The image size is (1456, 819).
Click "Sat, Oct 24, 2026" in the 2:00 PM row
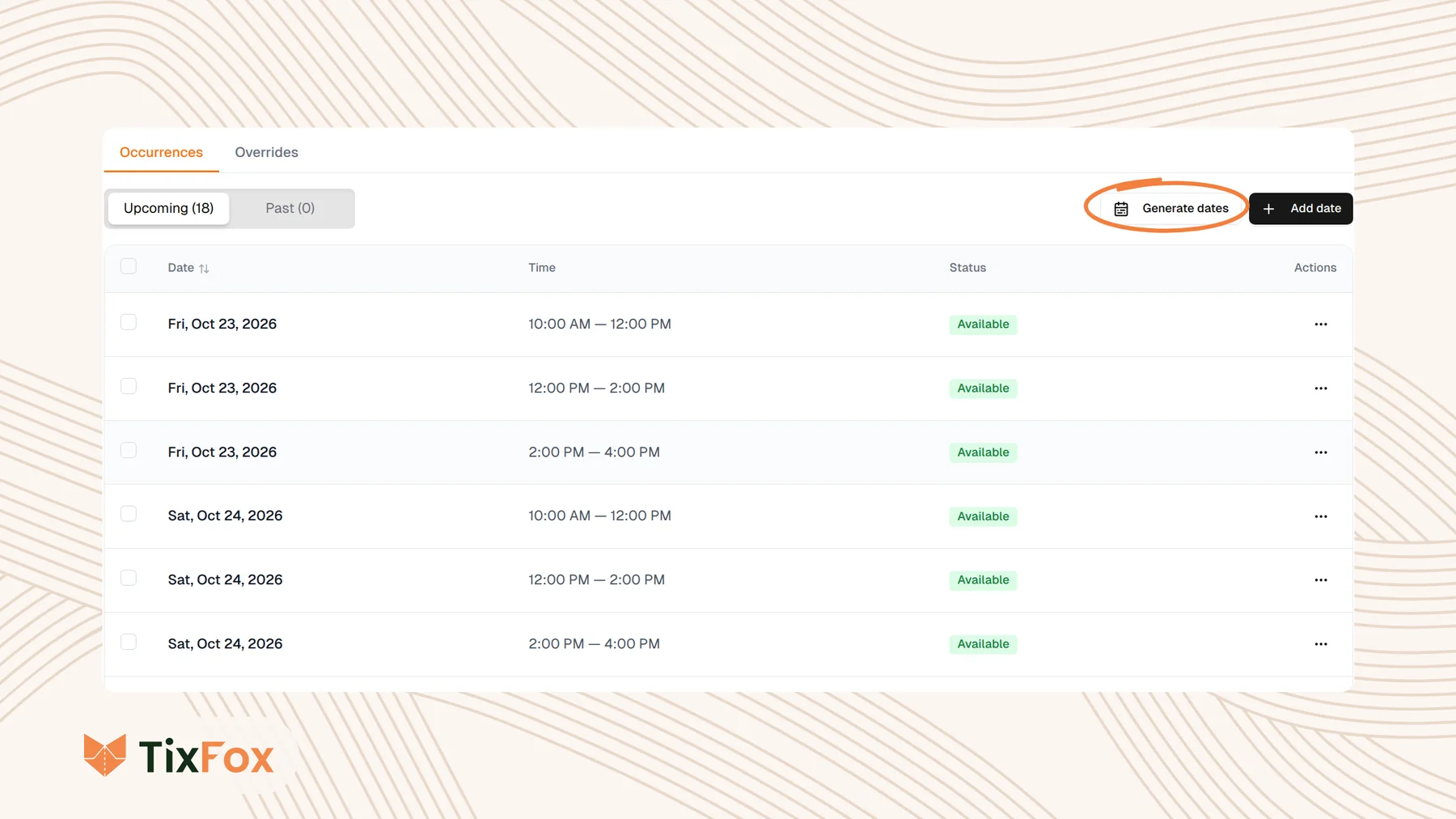[x=225, y=643]
